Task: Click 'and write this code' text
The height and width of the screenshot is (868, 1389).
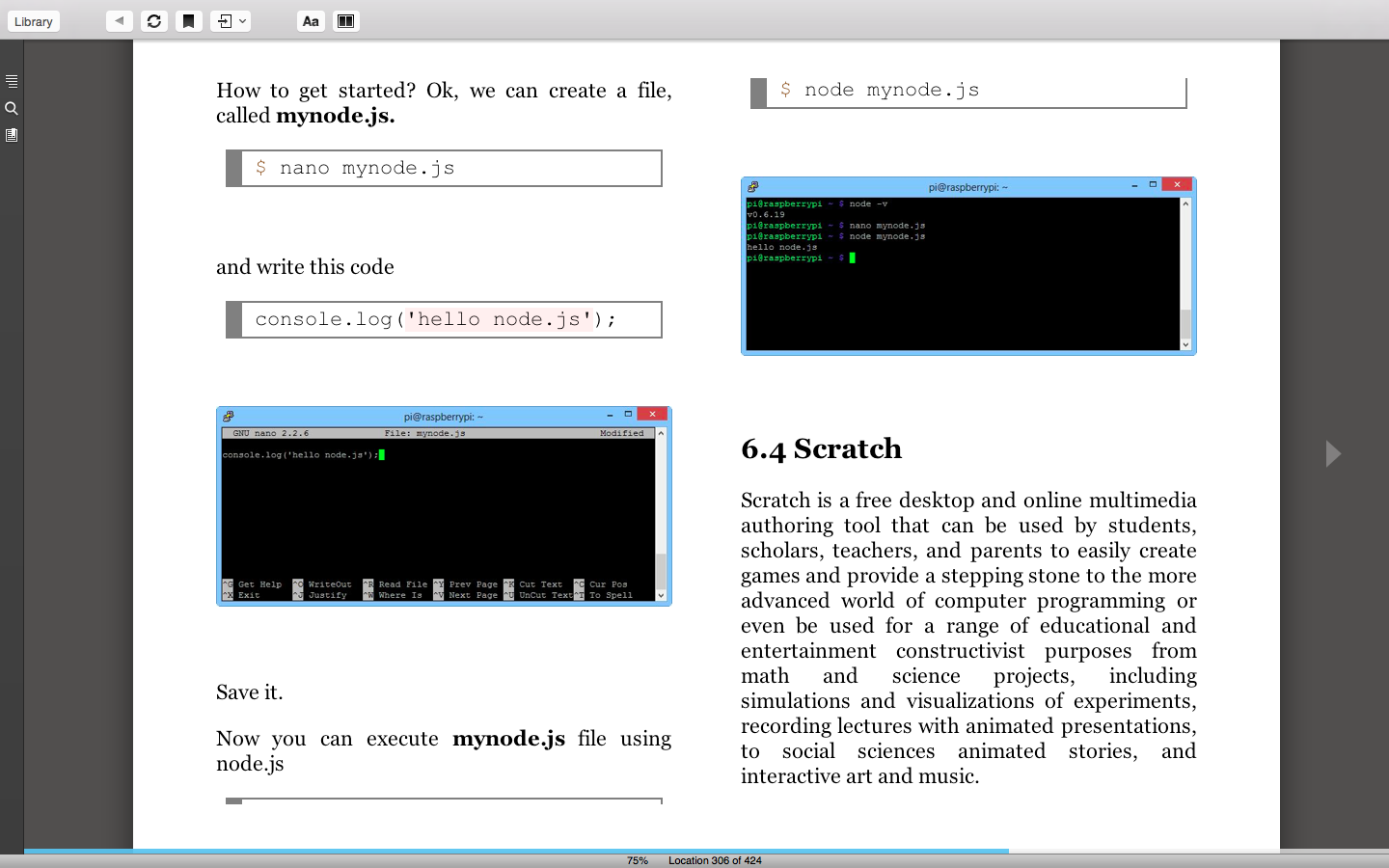Action: pos(305,267)
